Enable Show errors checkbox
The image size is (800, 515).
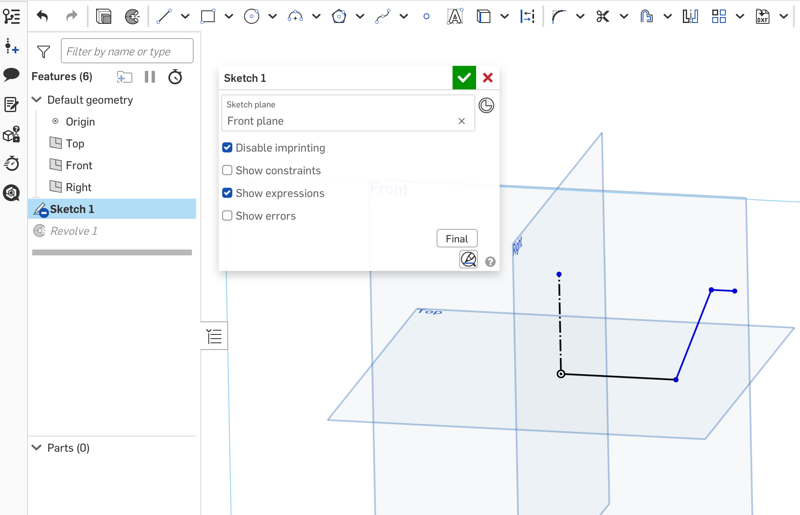click(227, 216)
